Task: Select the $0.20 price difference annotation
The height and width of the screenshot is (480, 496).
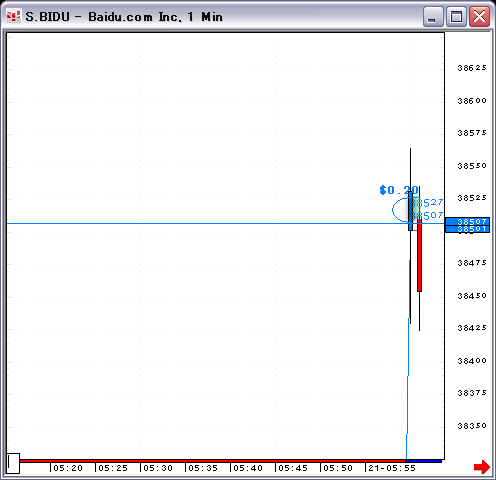Action: [x=399, y=190]
